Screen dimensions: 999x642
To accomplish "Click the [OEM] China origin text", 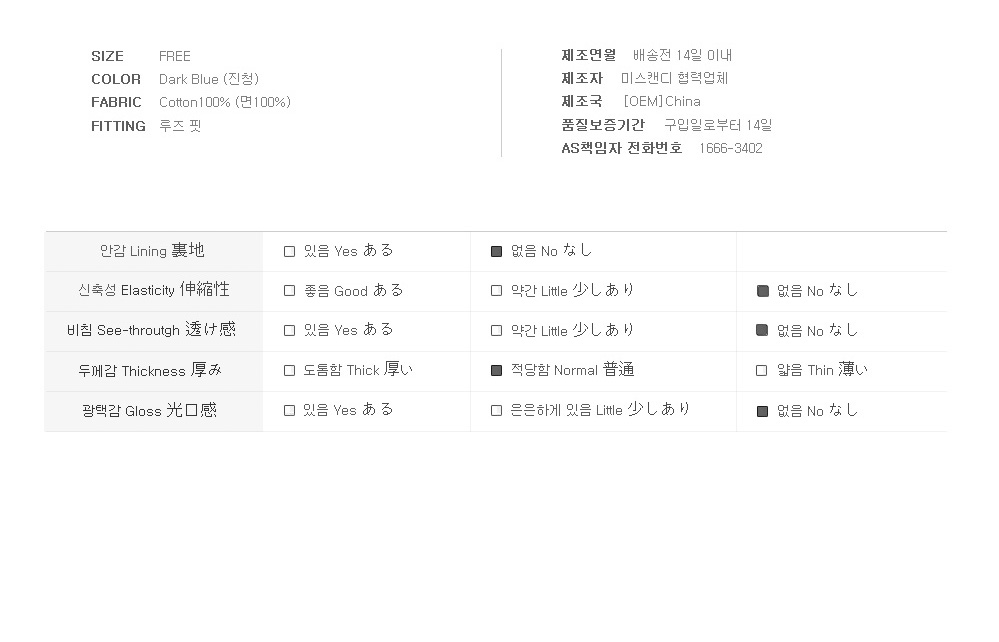I will [662, 101].
